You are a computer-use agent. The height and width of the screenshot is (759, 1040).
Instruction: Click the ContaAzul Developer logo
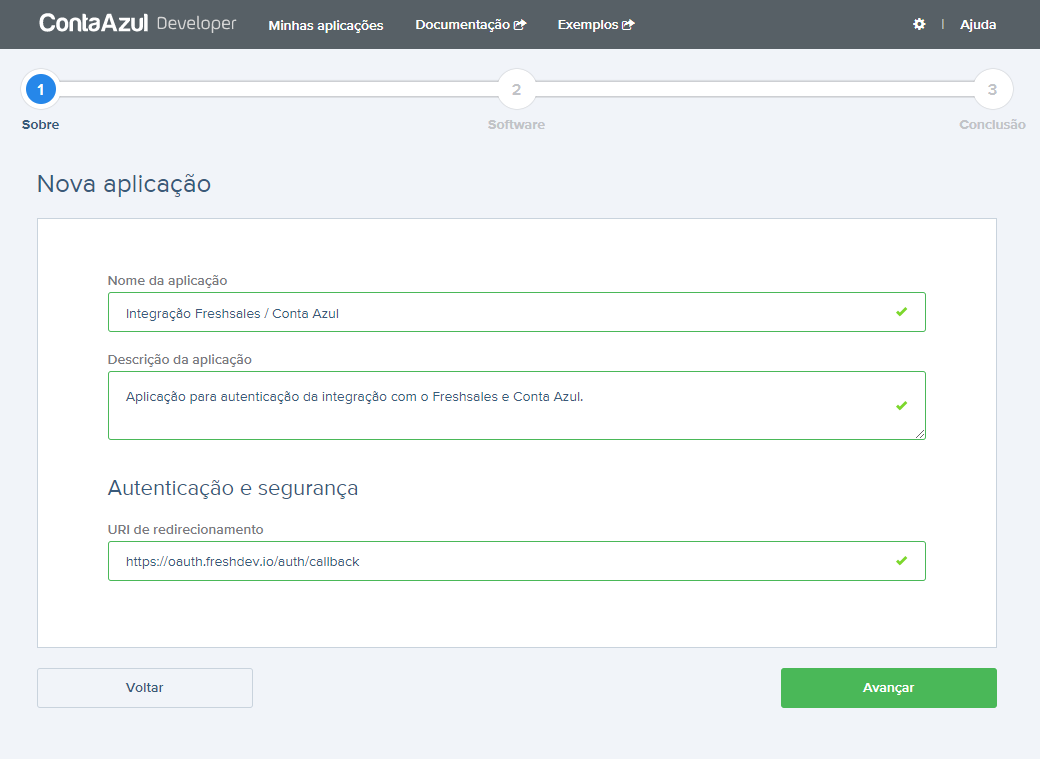[x=137, y=23]
